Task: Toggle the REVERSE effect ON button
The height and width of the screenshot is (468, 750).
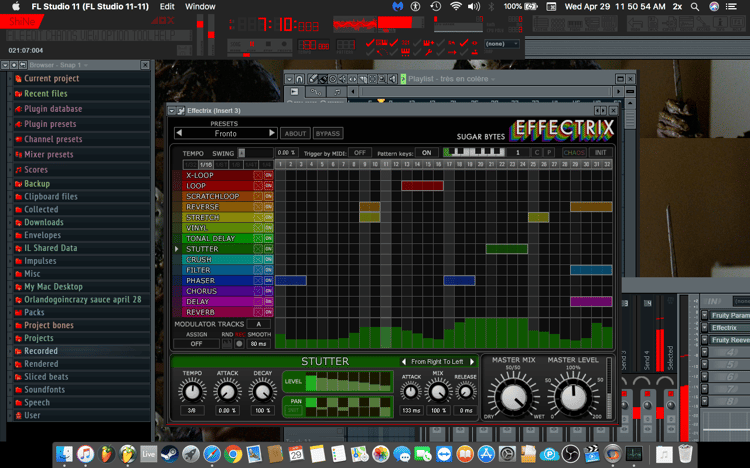Action: point(268,207)
